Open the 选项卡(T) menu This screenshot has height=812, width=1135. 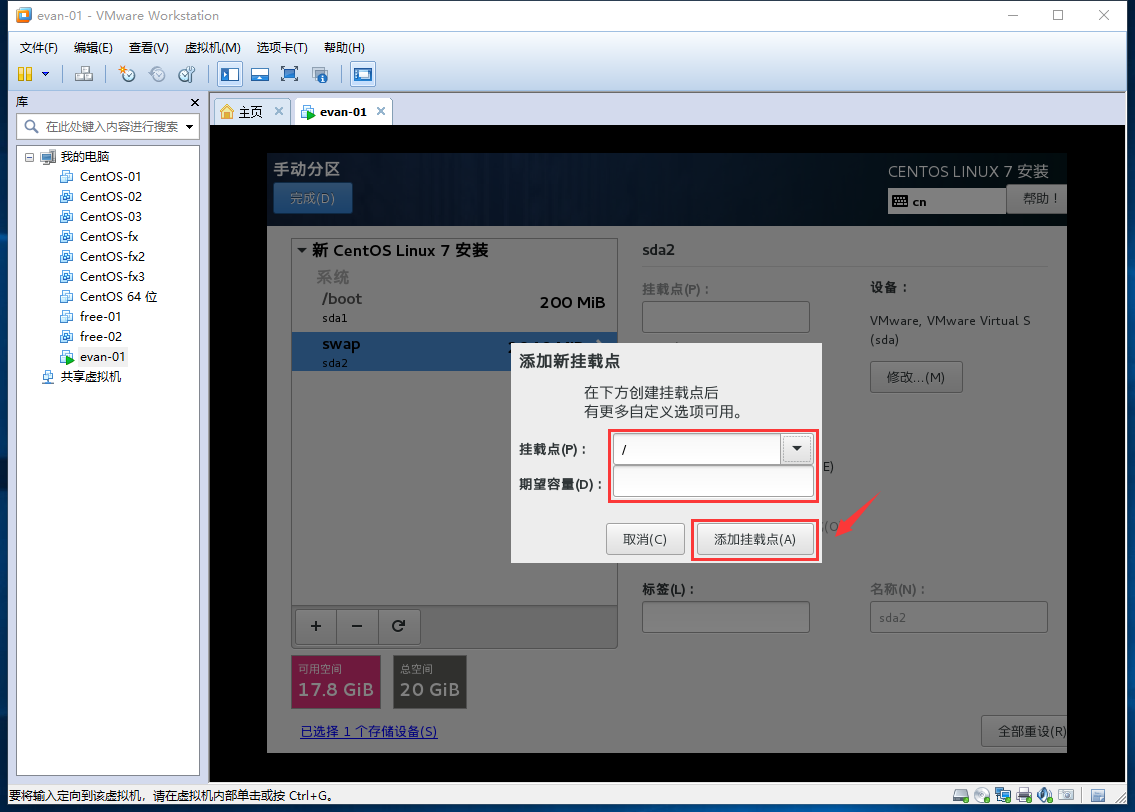click(x=282, y=48)
